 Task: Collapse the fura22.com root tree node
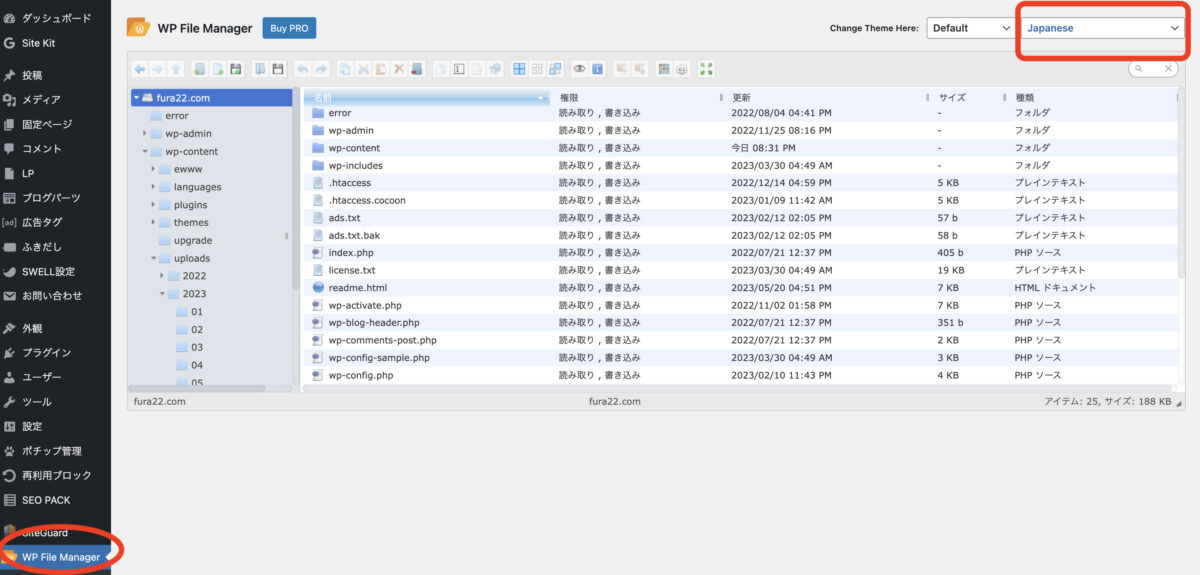pyautogui.click(x=136, y=97)
